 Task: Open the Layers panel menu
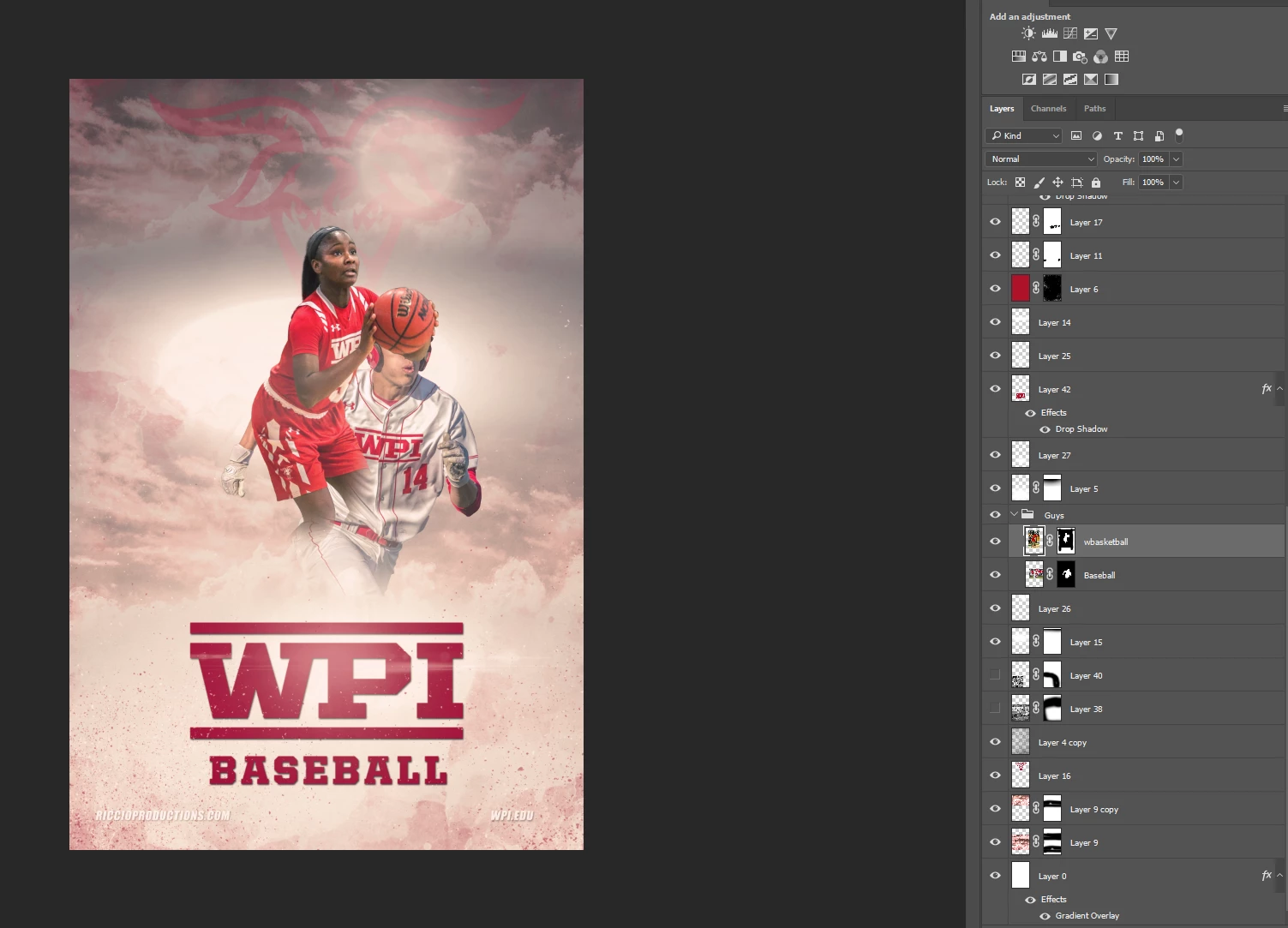point(1285,109)
